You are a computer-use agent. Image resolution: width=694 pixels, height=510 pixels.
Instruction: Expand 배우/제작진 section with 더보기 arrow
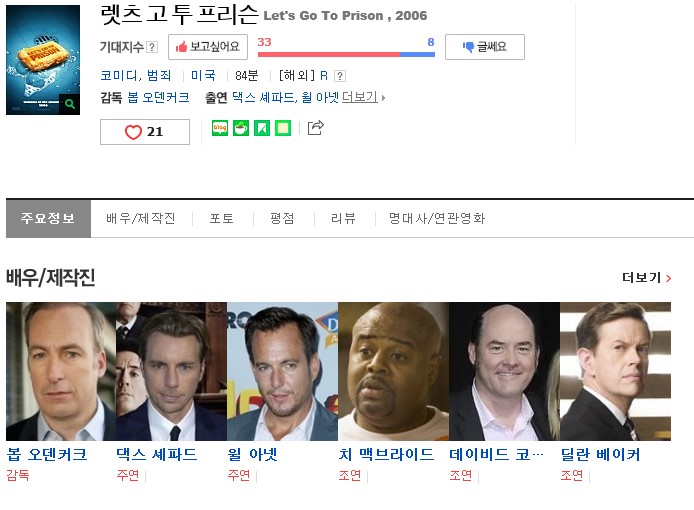click(x=647, y=278)
